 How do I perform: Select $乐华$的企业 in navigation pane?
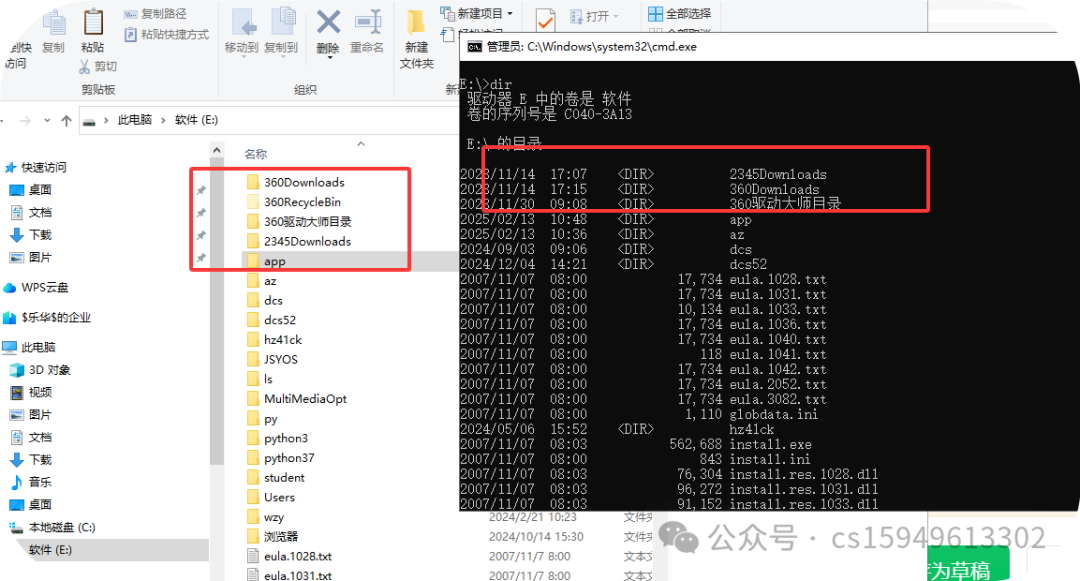click(x=56, y=317)
